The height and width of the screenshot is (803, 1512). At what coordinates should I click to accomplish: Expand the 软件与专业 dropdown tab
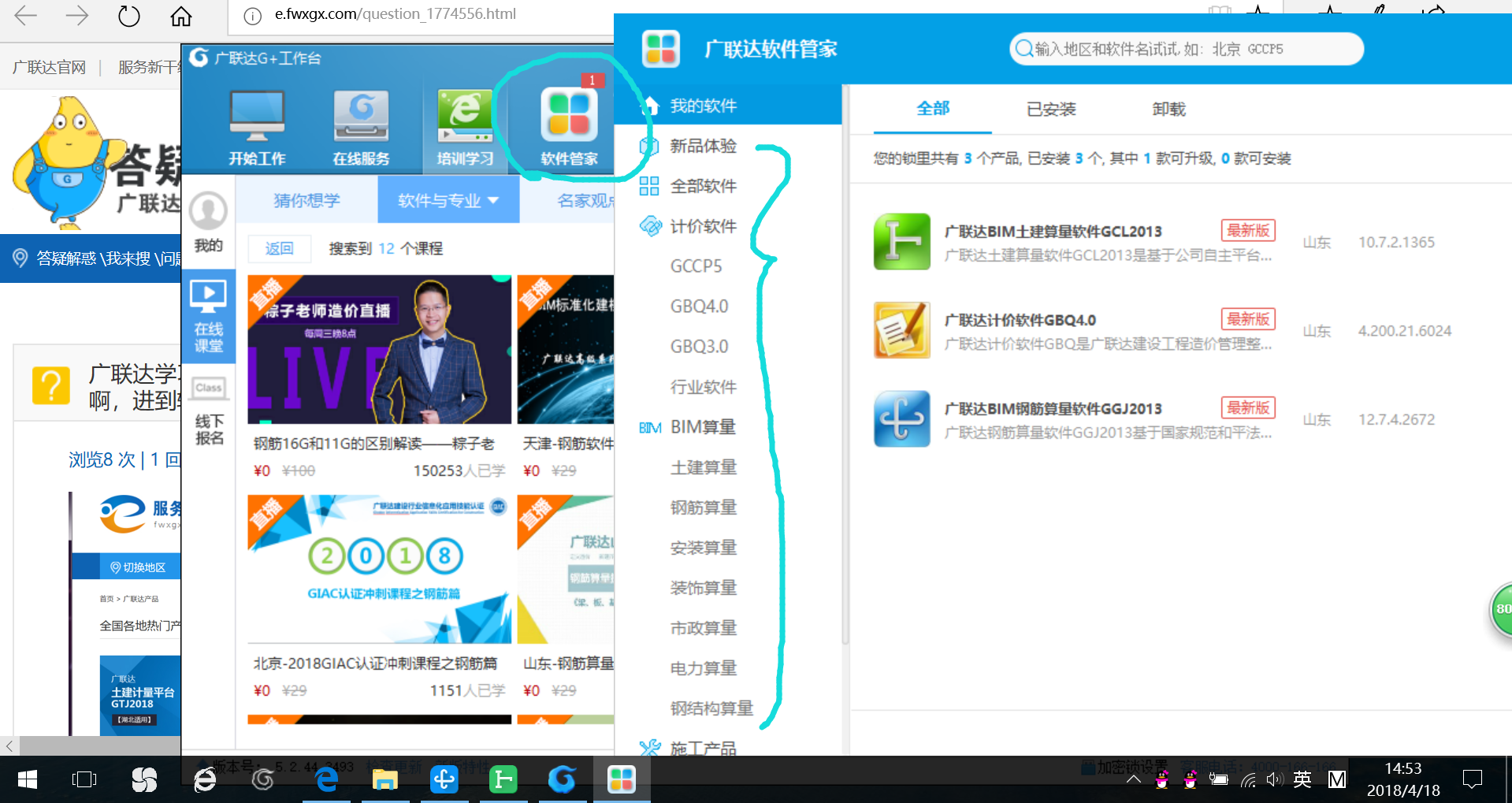click(448, 200)
